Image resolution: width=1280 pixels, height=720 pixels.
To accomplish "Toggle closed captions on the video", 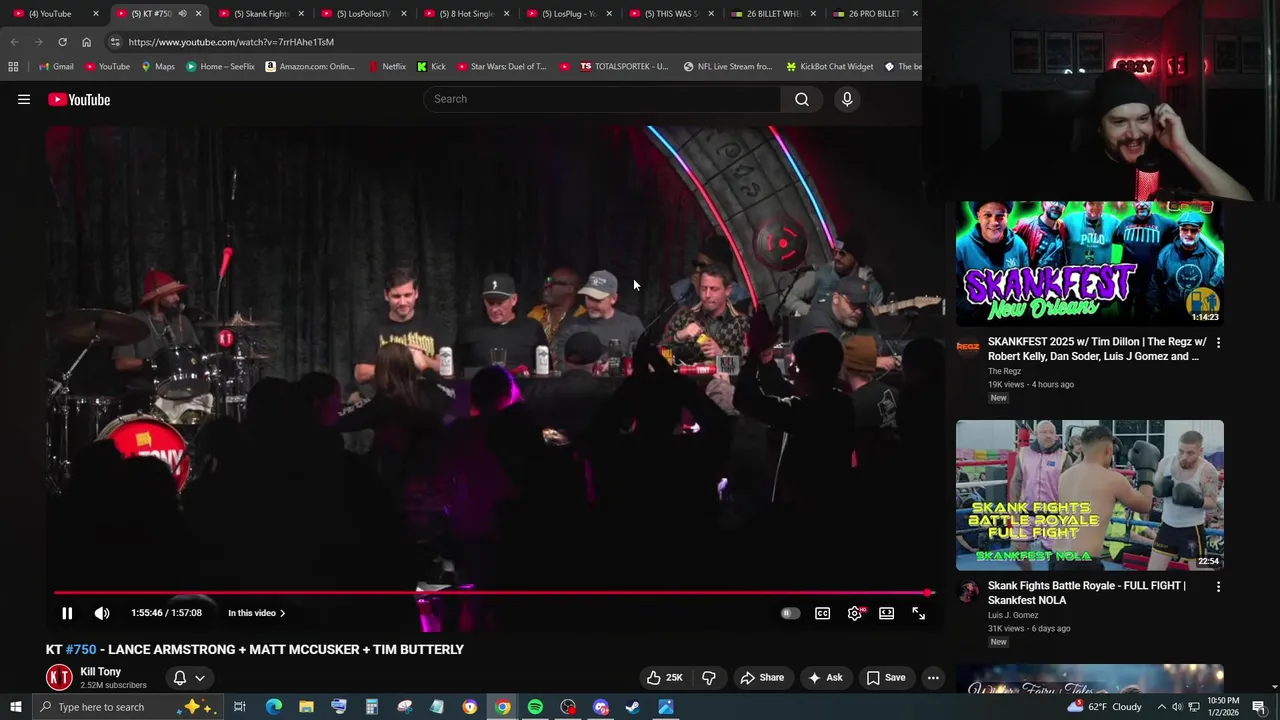I will [x=822, y=613].
